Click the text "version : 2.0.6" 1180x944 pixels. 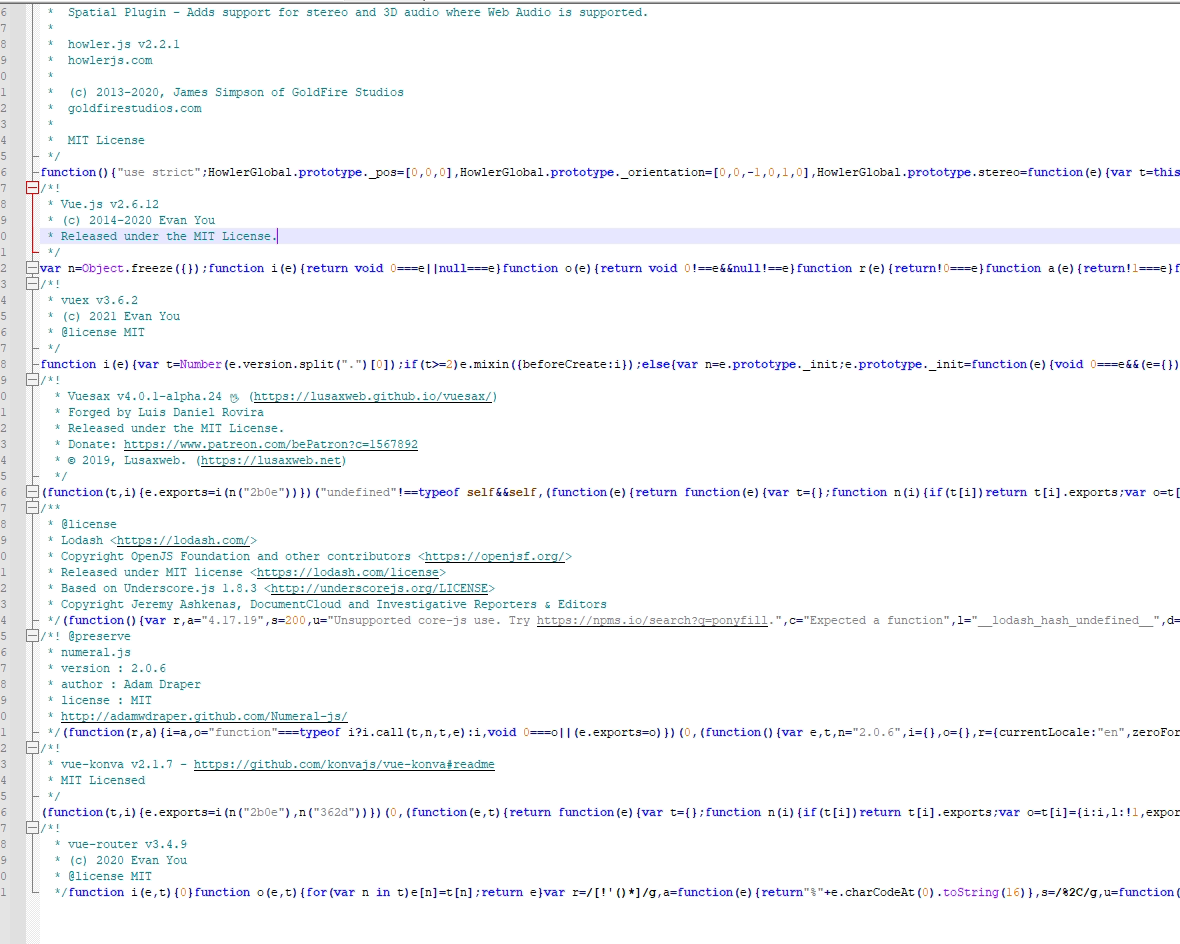coord(114,668)
